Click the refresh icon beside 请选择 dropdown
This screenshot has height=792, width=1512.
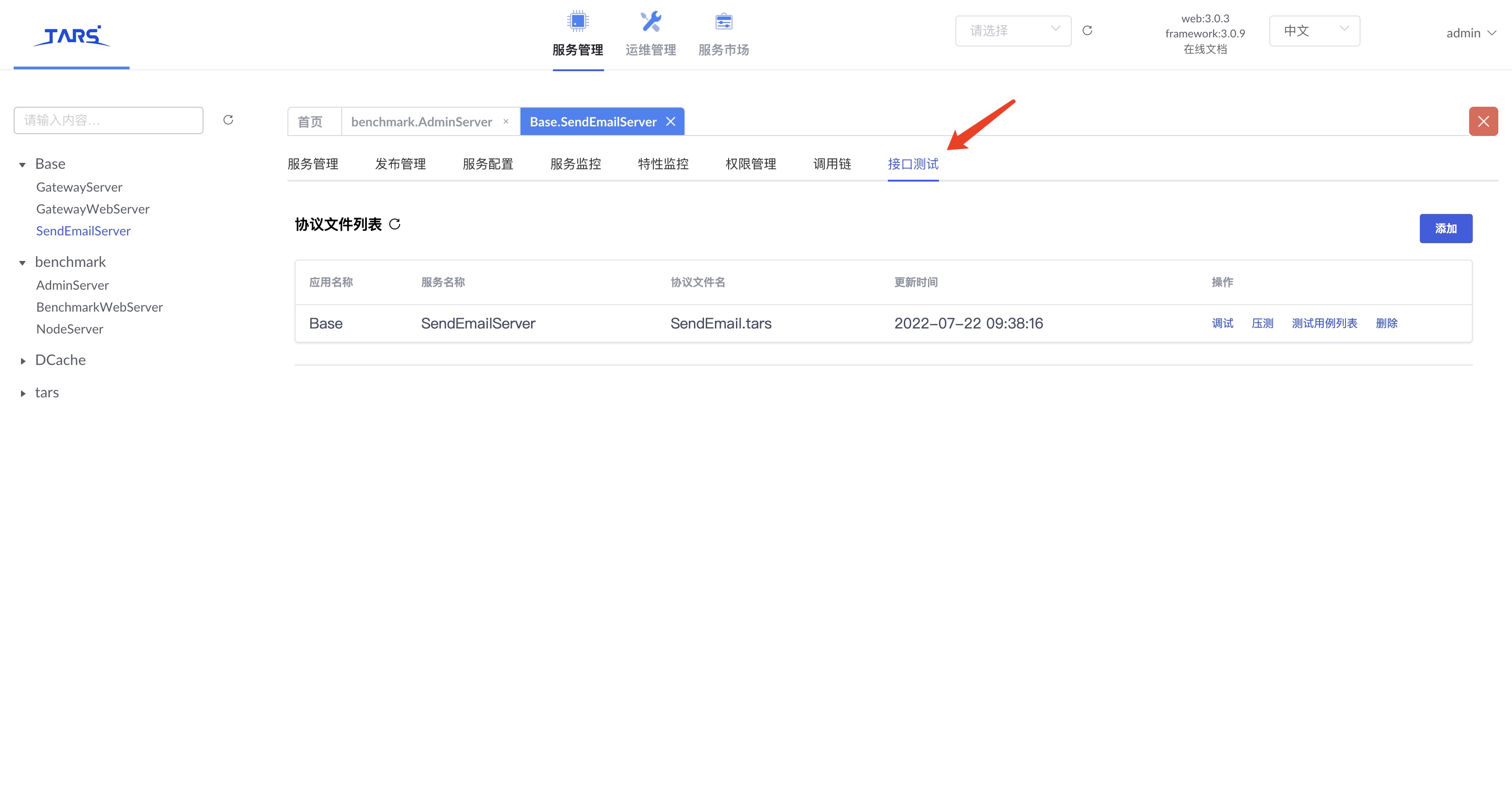[1087, 31]
